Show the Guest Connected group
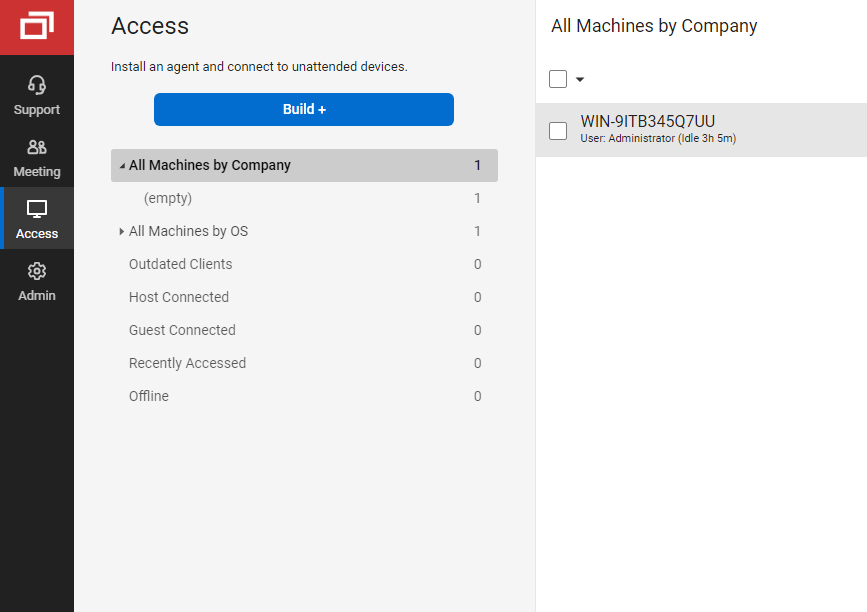This screenshot has width=867, height=612. pyautogui.click(x=182, y=330)
